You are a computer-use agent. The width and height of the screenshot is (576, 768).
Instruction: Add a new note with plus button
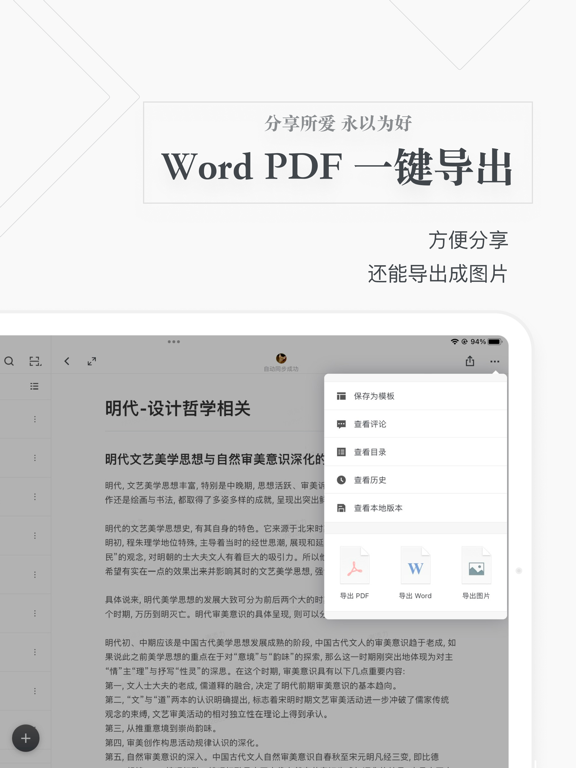[25, 738]
